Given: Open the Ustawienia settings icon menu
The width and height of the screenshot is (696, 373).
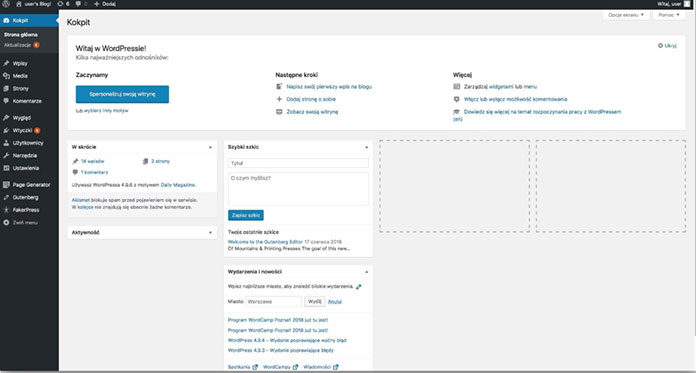Looking at the screenshot, I should point(6,168).
